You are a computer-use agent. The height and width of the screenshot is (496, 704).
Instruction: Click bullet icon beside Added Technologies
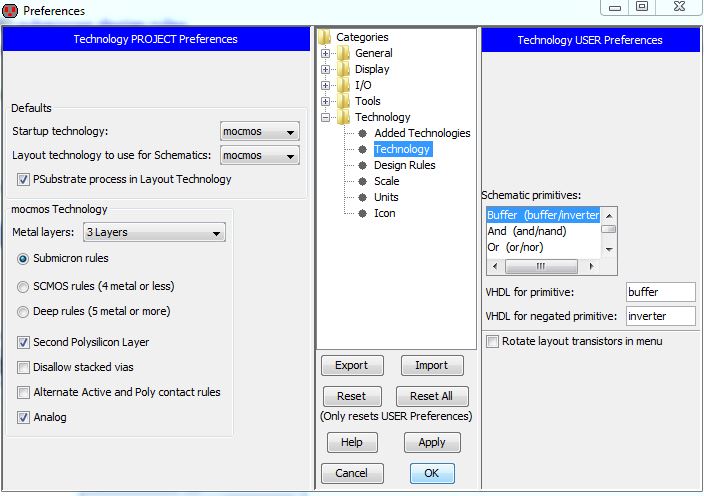(x=363, y=133)
